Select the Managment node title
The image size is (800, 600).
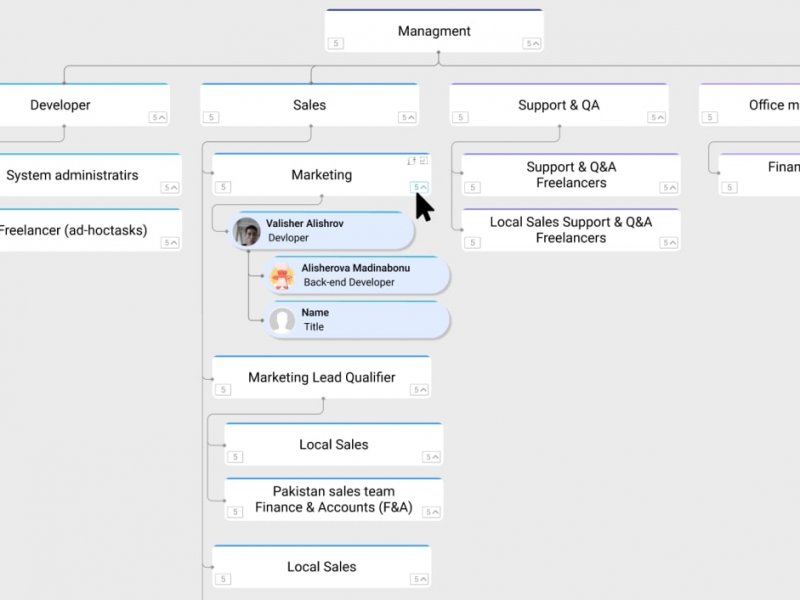pos(434,31)
